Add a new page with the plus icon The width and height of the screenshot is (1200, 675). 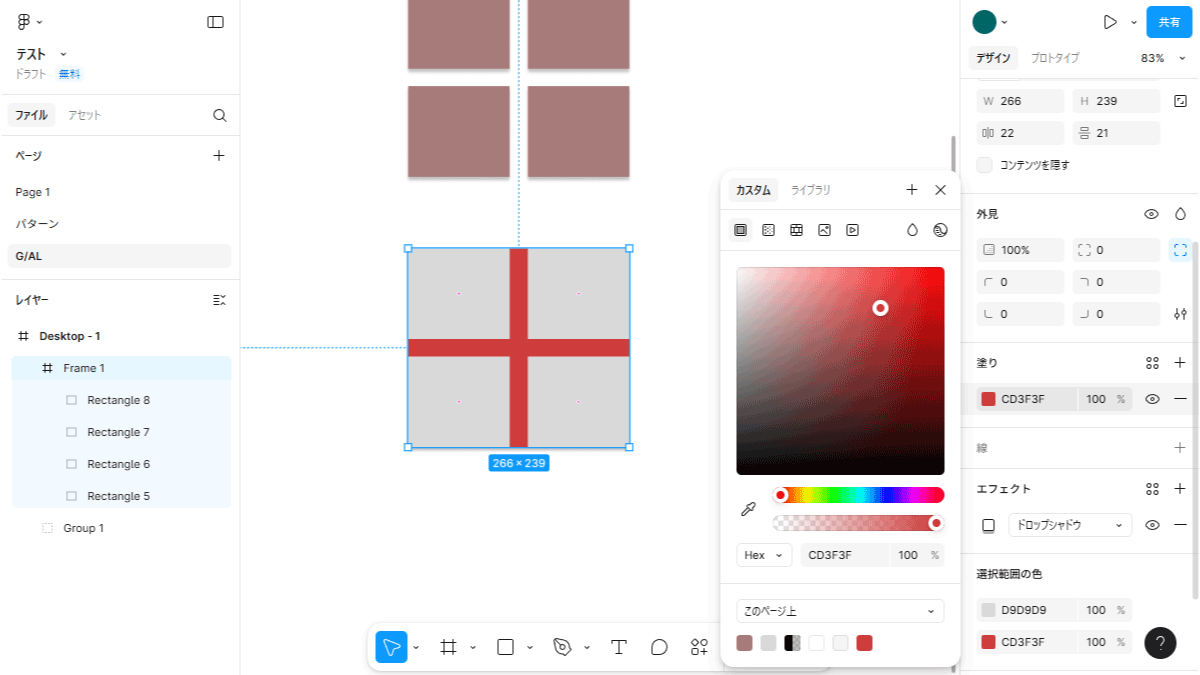219,156
